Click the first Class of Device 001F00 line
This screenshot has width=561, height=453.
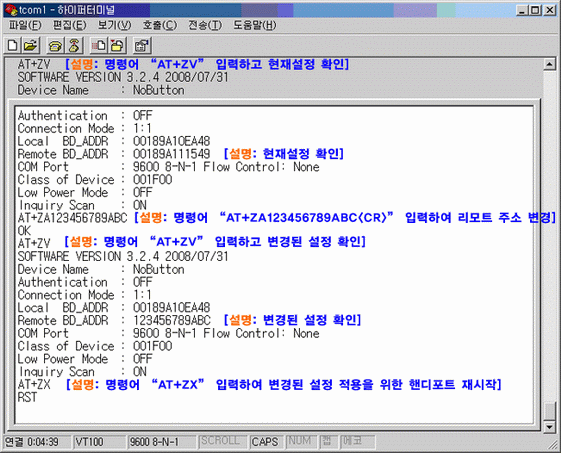[95, 179]
